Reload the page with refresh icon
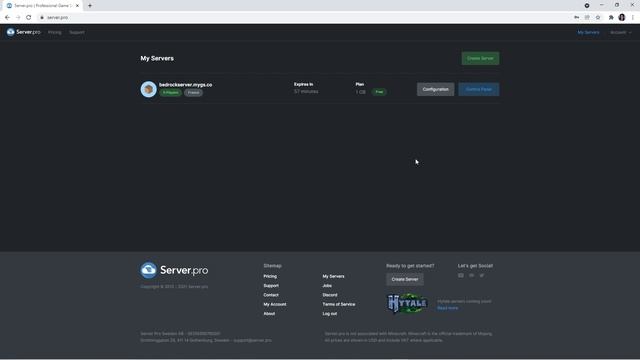Screen dimensions: 640x360 tap(29, 18)
